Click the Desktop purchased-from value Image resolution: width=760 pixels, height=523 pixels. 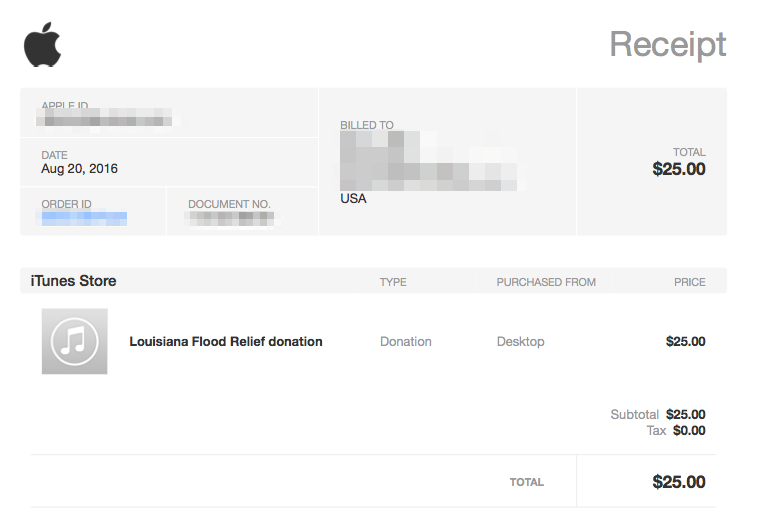point(521,342)
